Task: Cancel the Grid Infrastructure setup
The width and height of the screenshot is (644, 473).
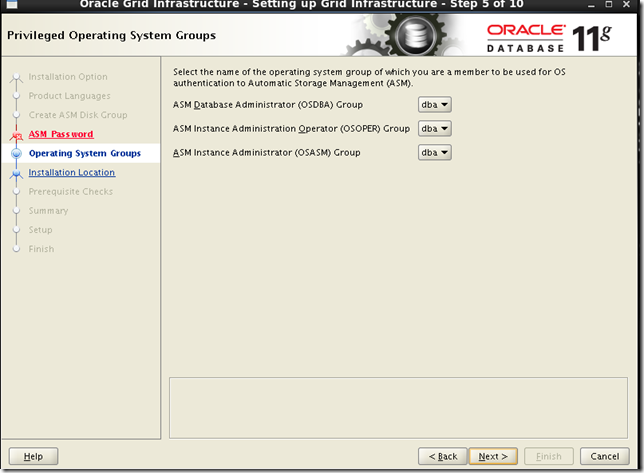Action: (605, 456)
